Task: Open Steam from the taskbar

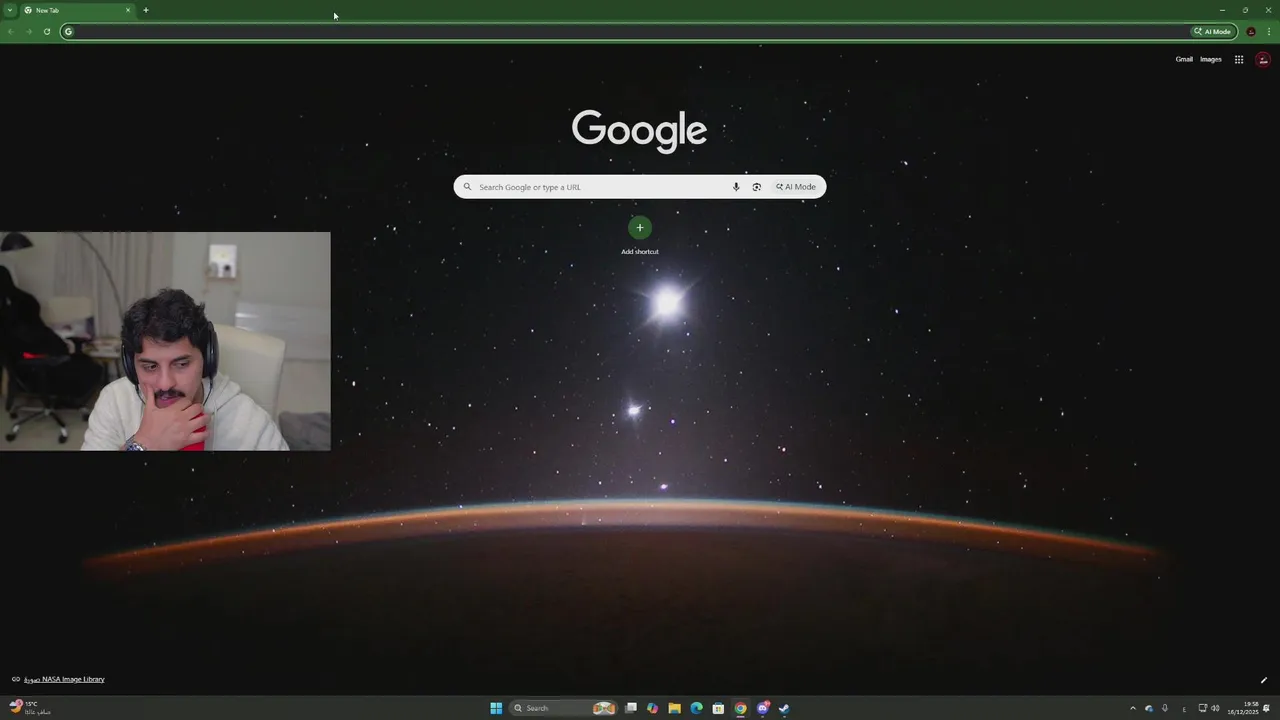Action: [784, 708]
